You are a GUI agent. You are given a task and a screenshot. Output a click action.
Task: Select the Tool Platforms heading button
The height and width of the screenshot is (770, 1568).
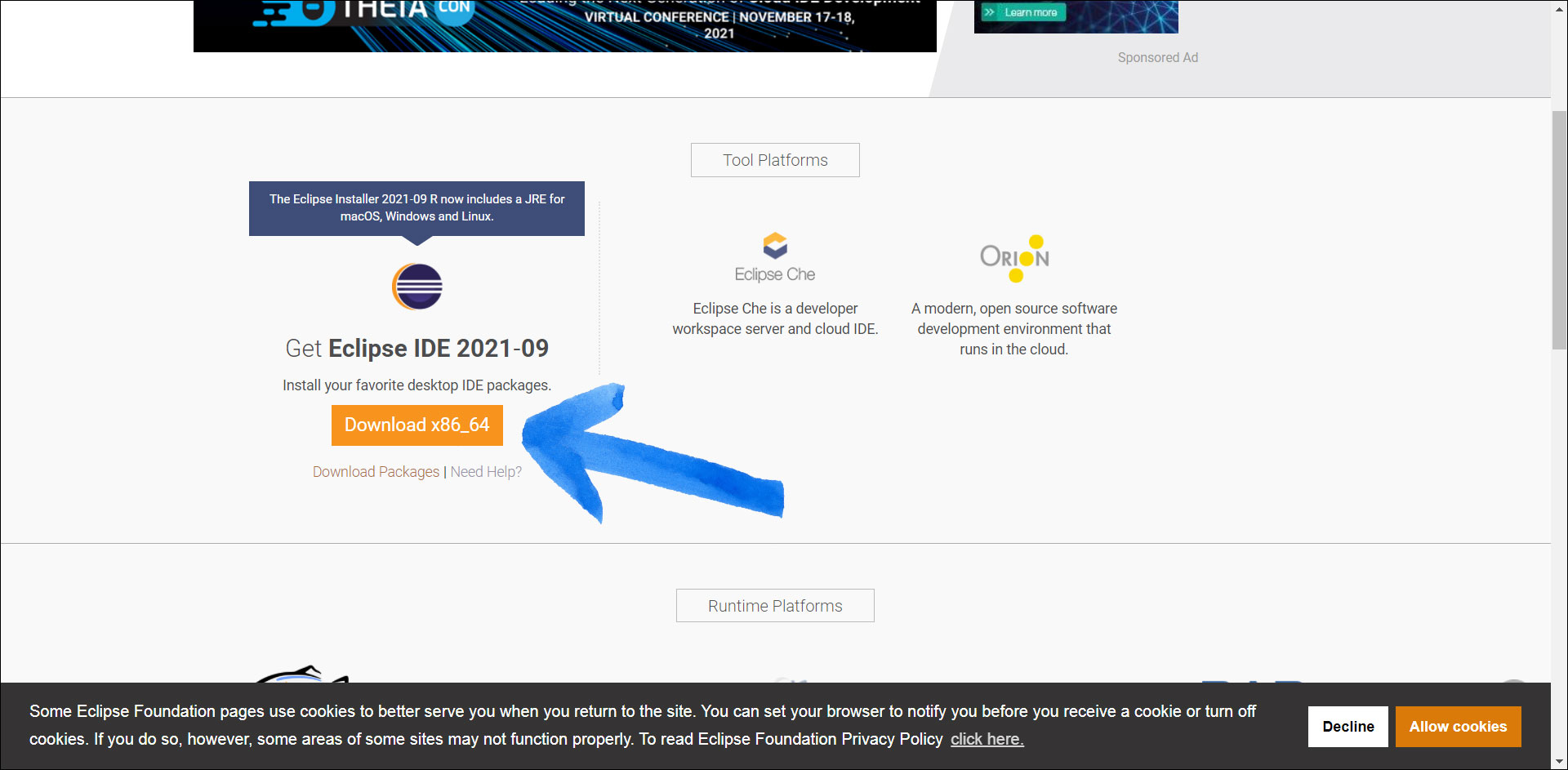[x=775, y=160]
